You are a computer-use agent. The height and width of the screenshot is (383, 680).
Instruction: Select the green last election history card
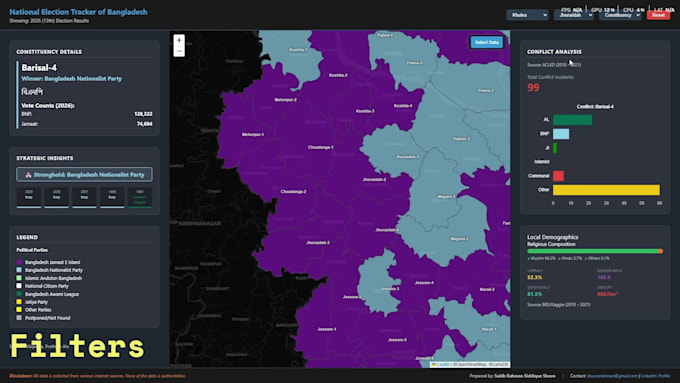click(140, 197)
